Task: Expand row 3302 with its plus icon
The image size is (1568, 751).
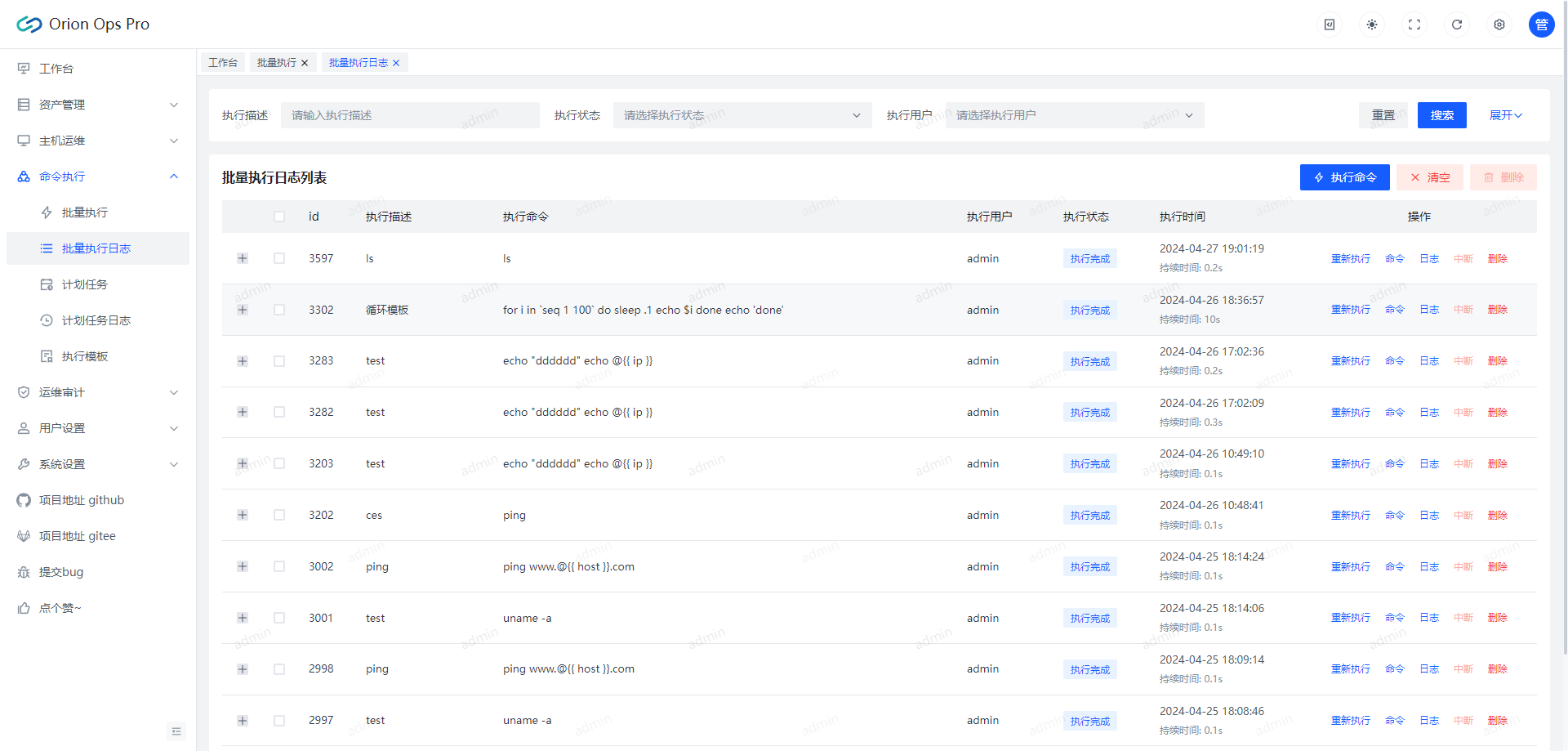Action: tap(243, 310)
